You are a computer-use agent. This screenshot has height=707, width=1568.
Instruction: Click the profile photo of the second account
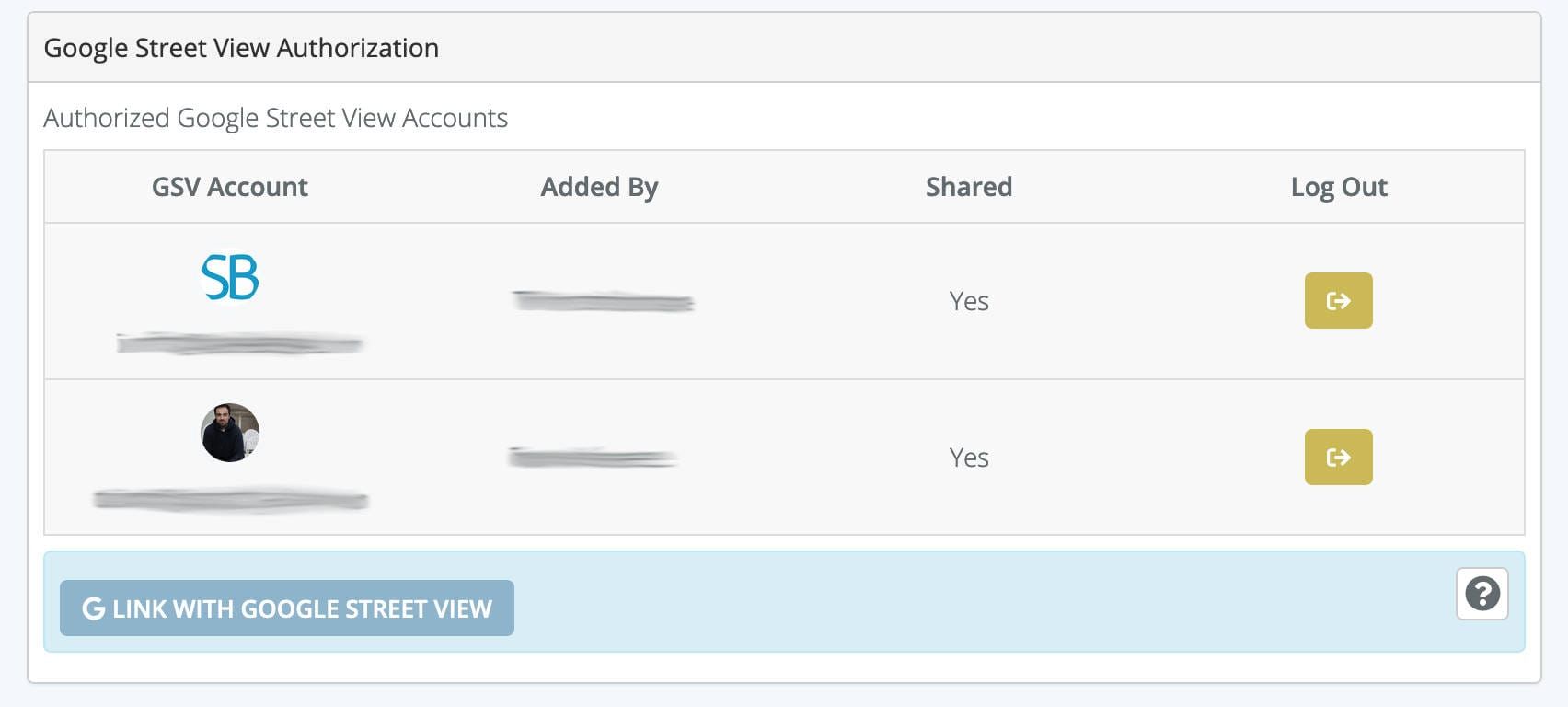pos(228,432)
